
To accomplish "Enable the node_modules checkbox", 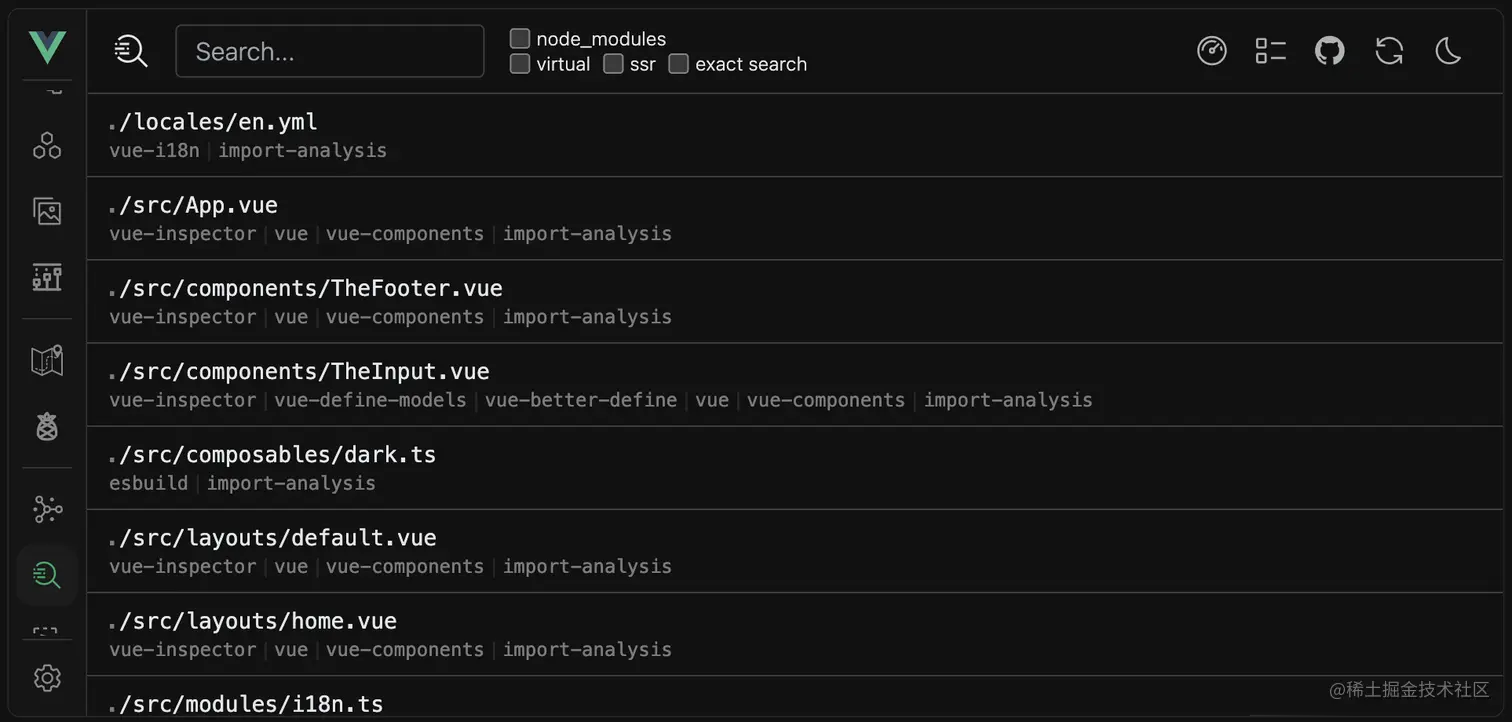I will [x=520, y=38].
